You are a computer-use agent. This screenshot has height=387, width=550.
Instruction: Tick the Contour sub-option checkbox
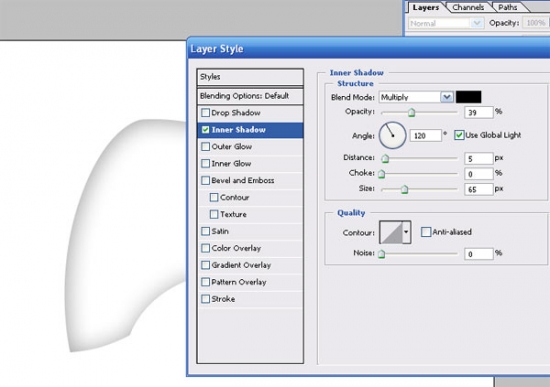click(x=214, y=197)
